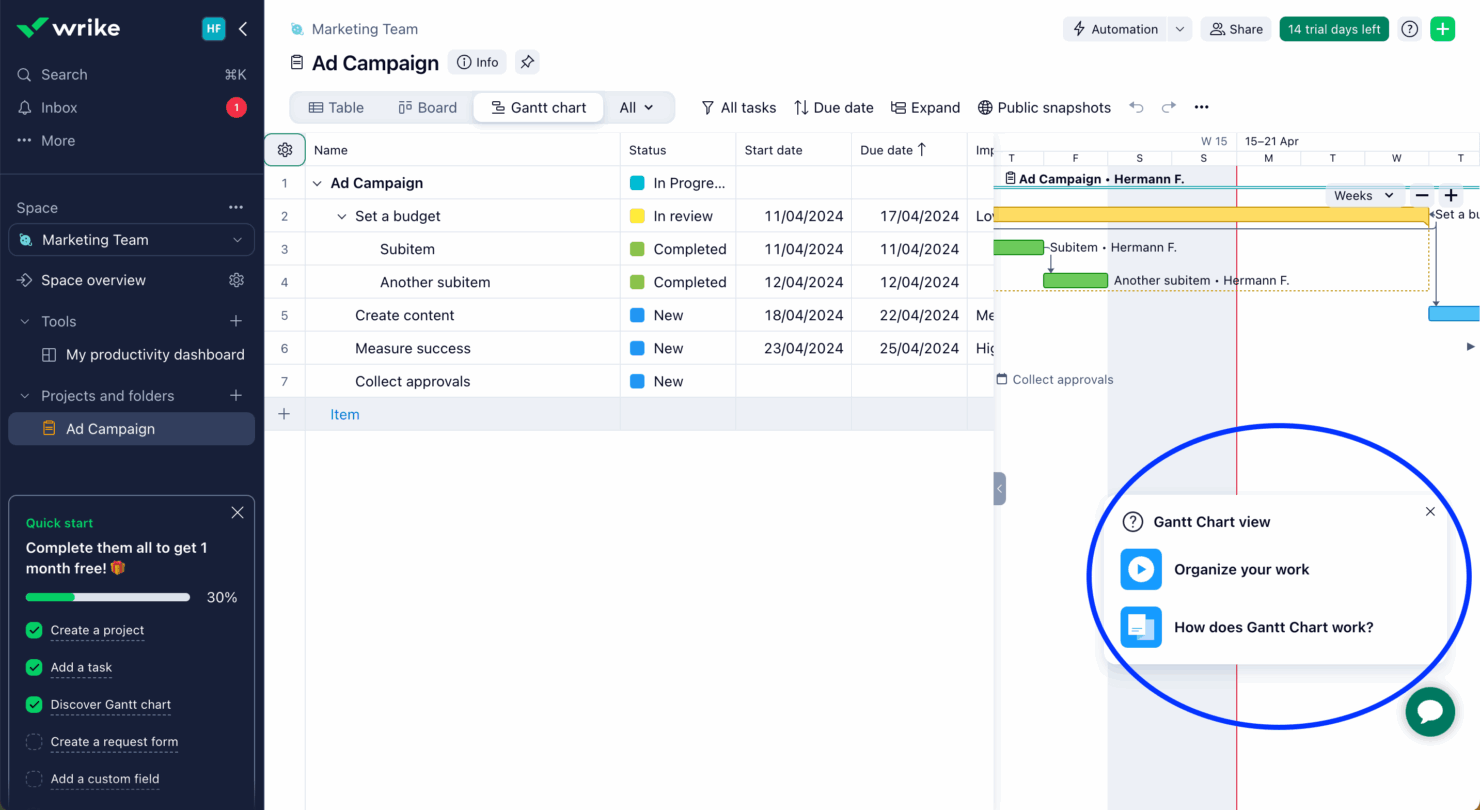Click Collect approvals in Gantt chart
Screen dimensions: 1480x810
[1055, 379]
